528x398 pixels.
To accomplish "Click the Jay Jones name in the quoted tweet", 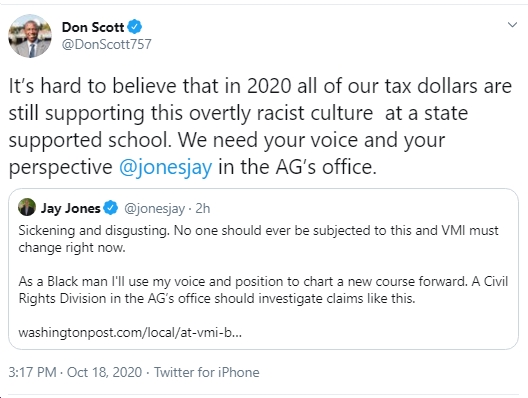I will click(x=71, y=208).
